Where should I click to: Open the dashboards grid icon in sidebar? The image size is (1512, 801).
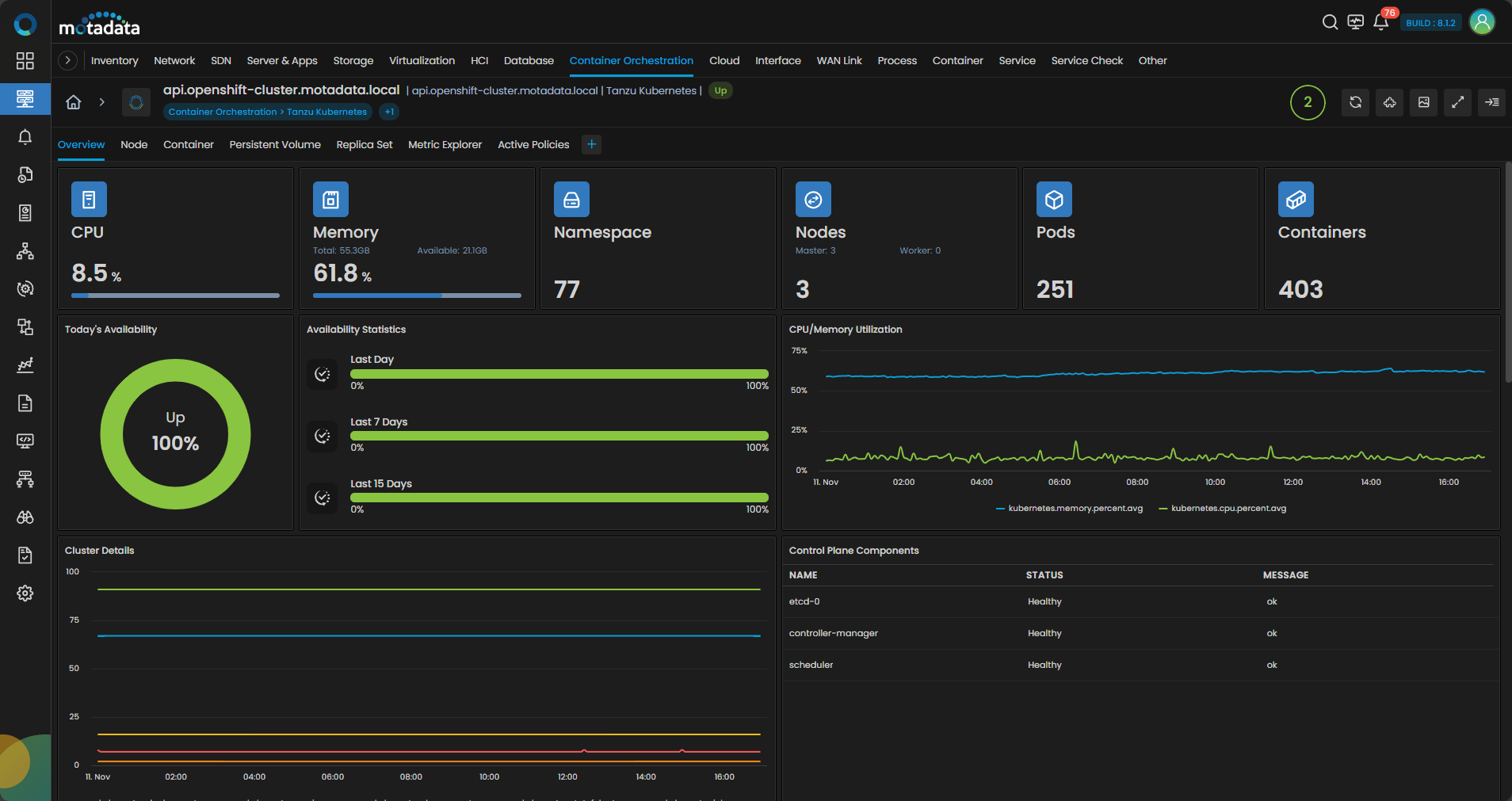click(25, 61)
